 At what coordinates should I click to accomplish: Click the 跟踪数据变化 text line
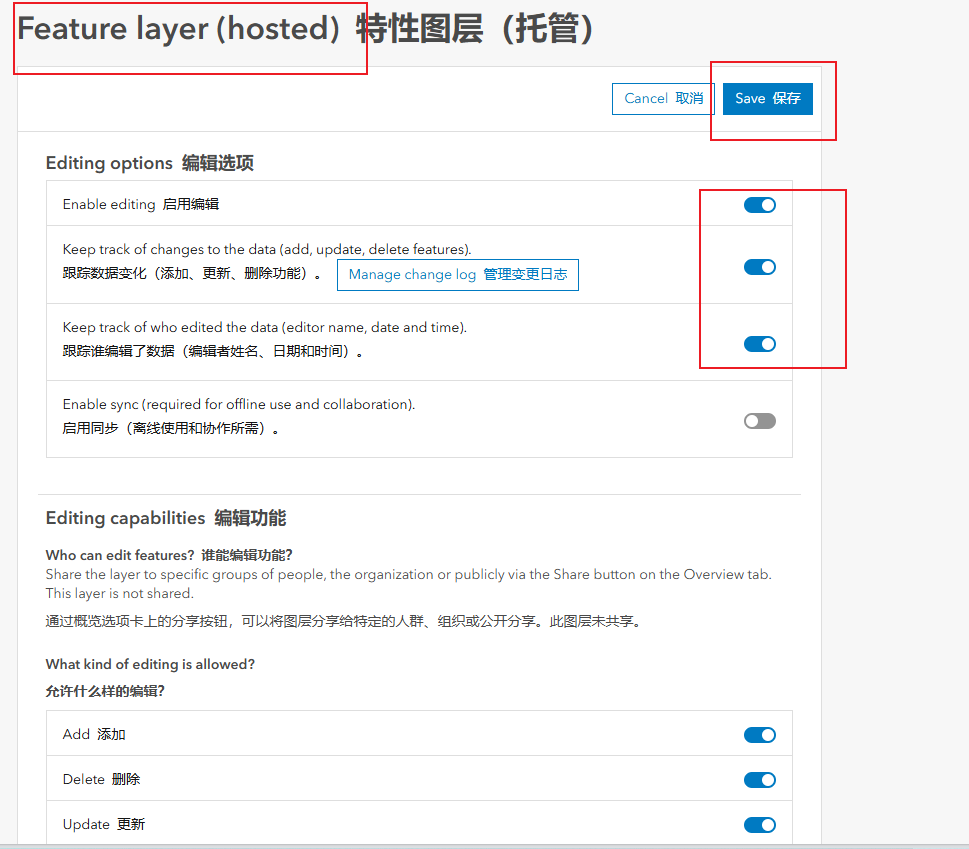click(x=192, y=274)
